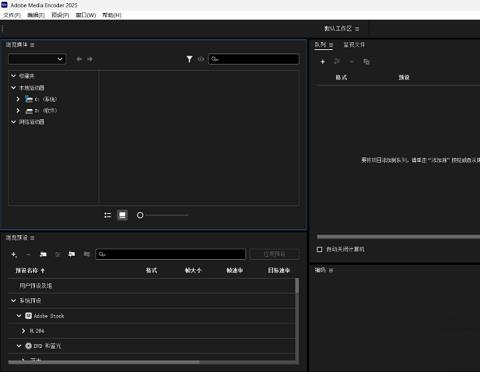Collapse the Adobe Stock preset group
480x372 pixels.
coord(19,316)
